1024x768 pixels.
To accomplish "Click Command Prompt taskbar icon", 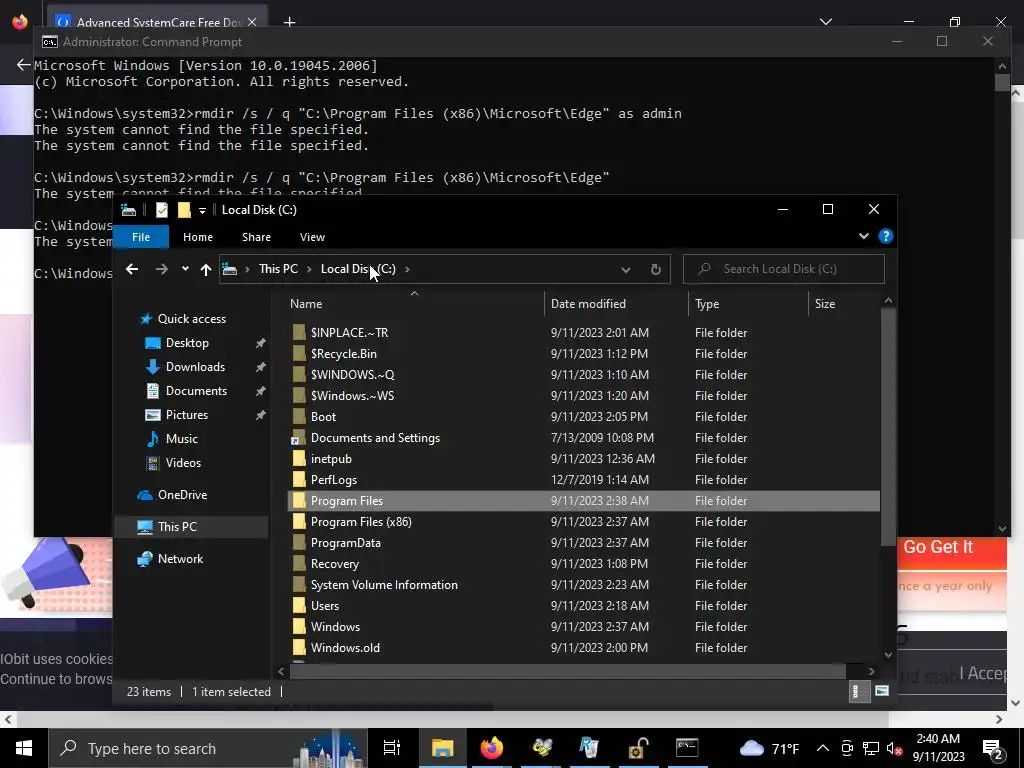I will [x=687, y=748].
